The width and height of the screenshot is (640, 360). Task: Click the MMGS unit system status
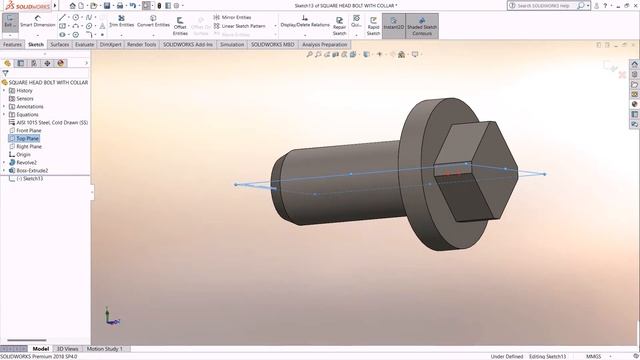coord(593,356)
